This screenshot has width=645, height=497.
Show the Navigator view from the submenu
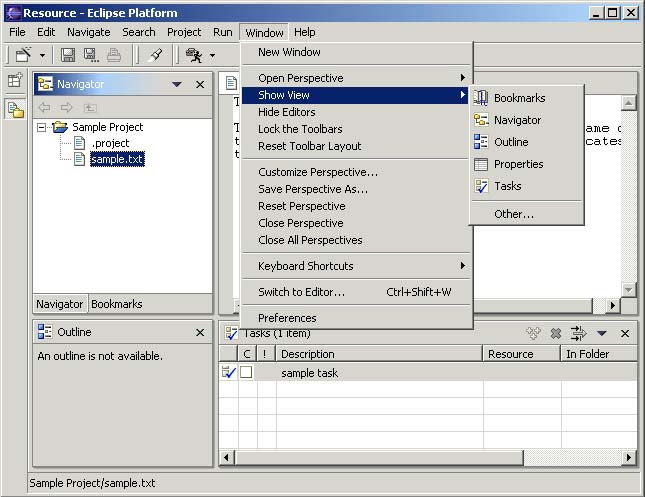(526, 120)
